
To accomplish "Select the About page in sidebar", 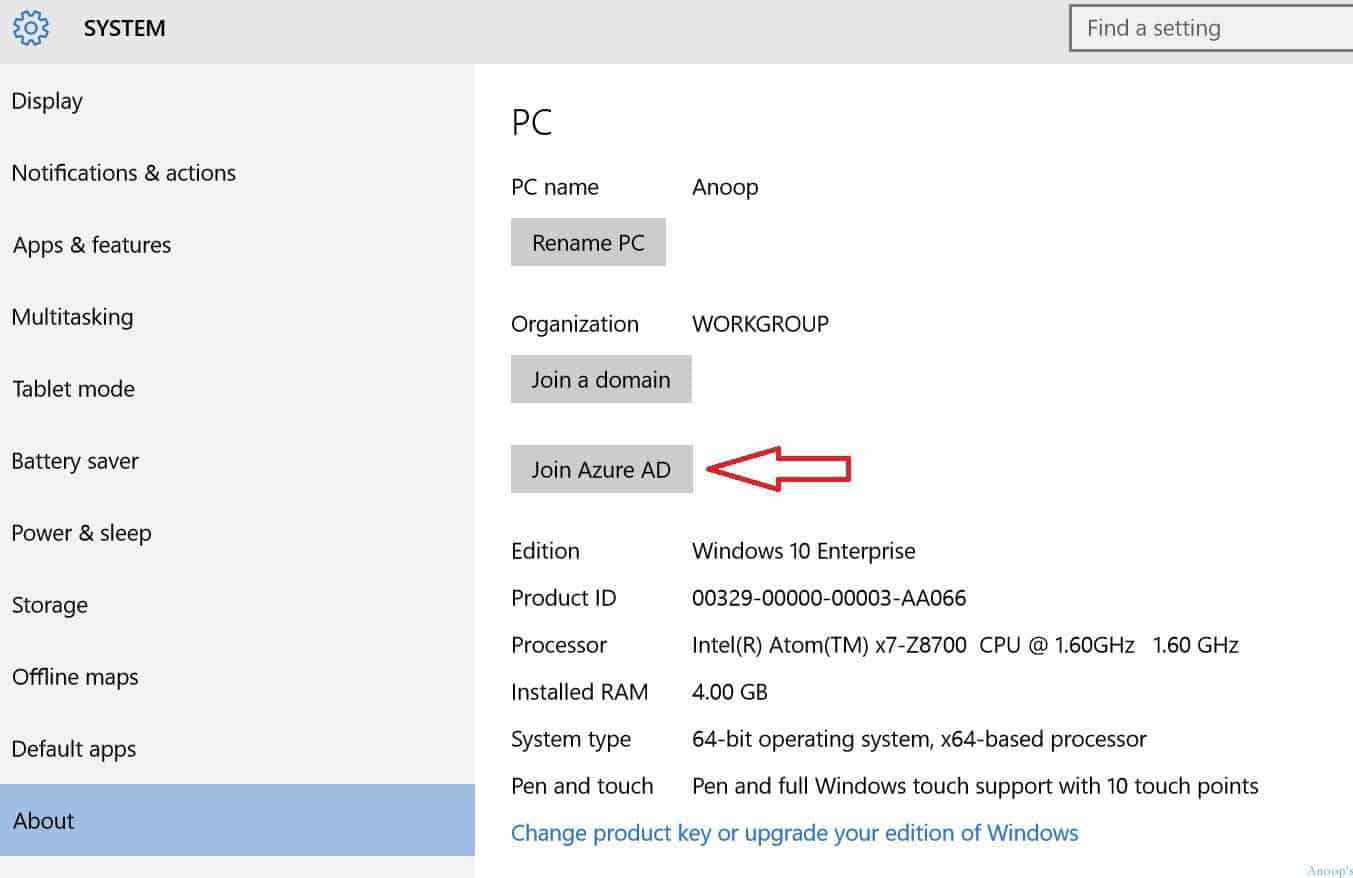I will tap(237, 821).
